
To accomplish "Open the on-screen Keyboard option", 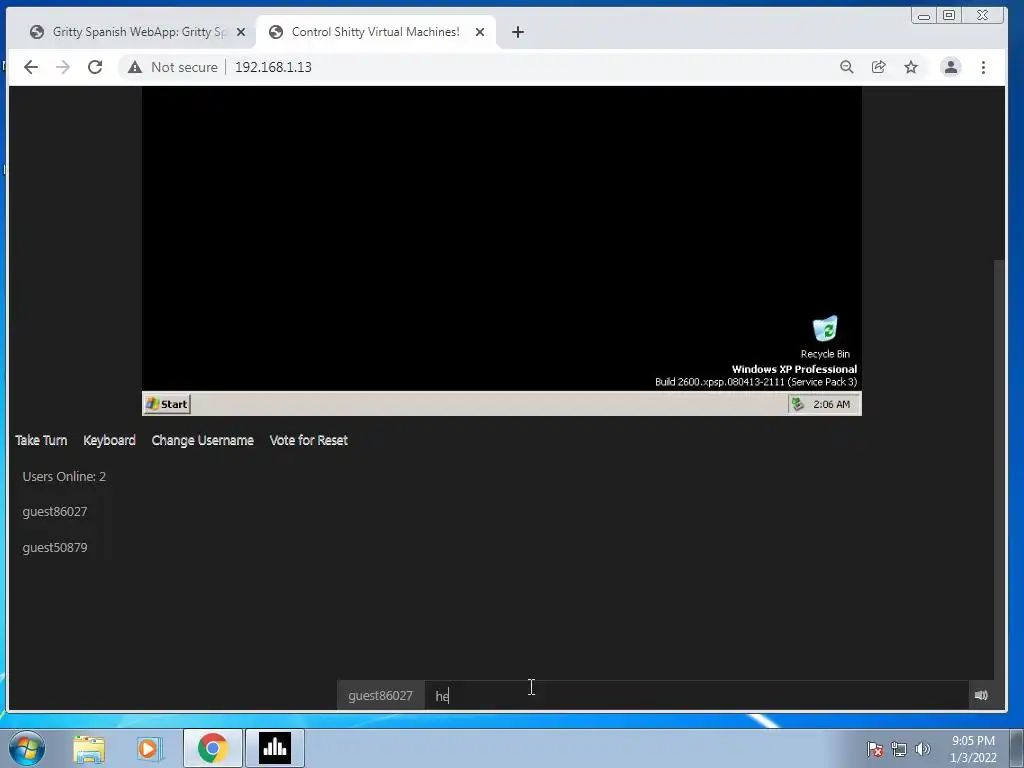I will 109,440.
